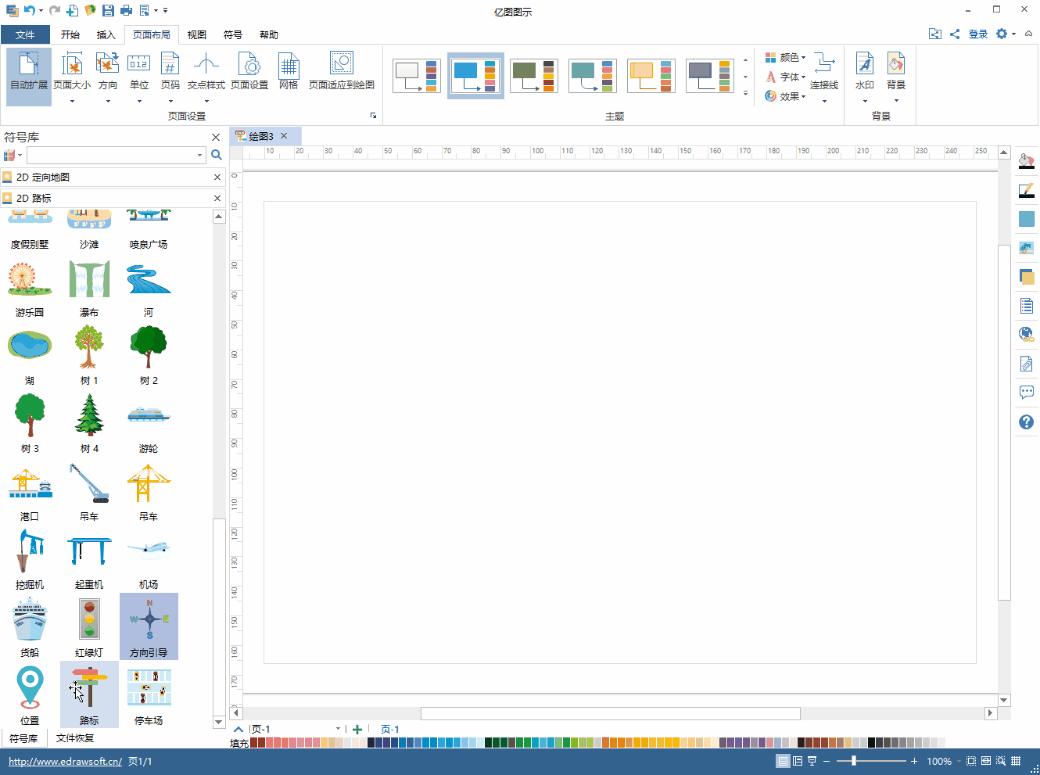Switch to the 插入 ribbon tab
1040x775 pixels.
point(106,35)
